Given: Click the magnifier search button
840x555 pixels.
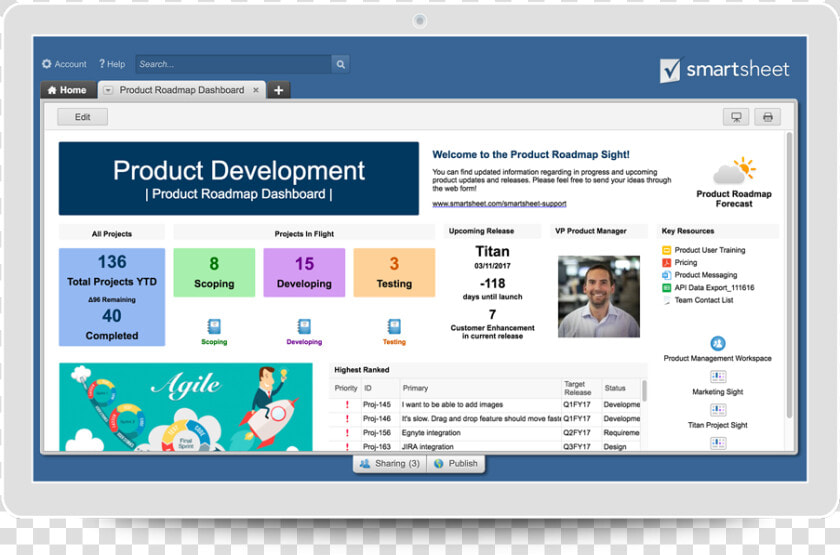Looking at the screenshot, I should point(341,64).
